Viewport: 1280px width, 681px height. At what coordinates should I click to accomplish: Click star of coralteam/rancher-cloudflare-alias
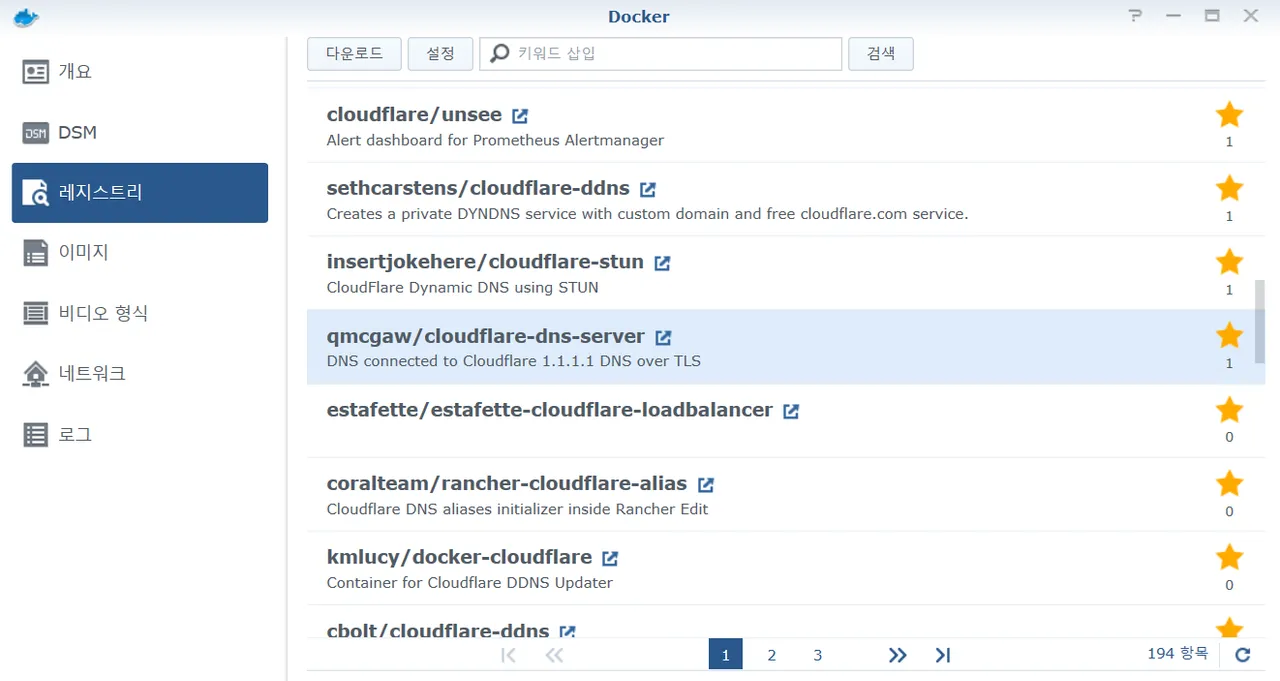(1229, 484)
